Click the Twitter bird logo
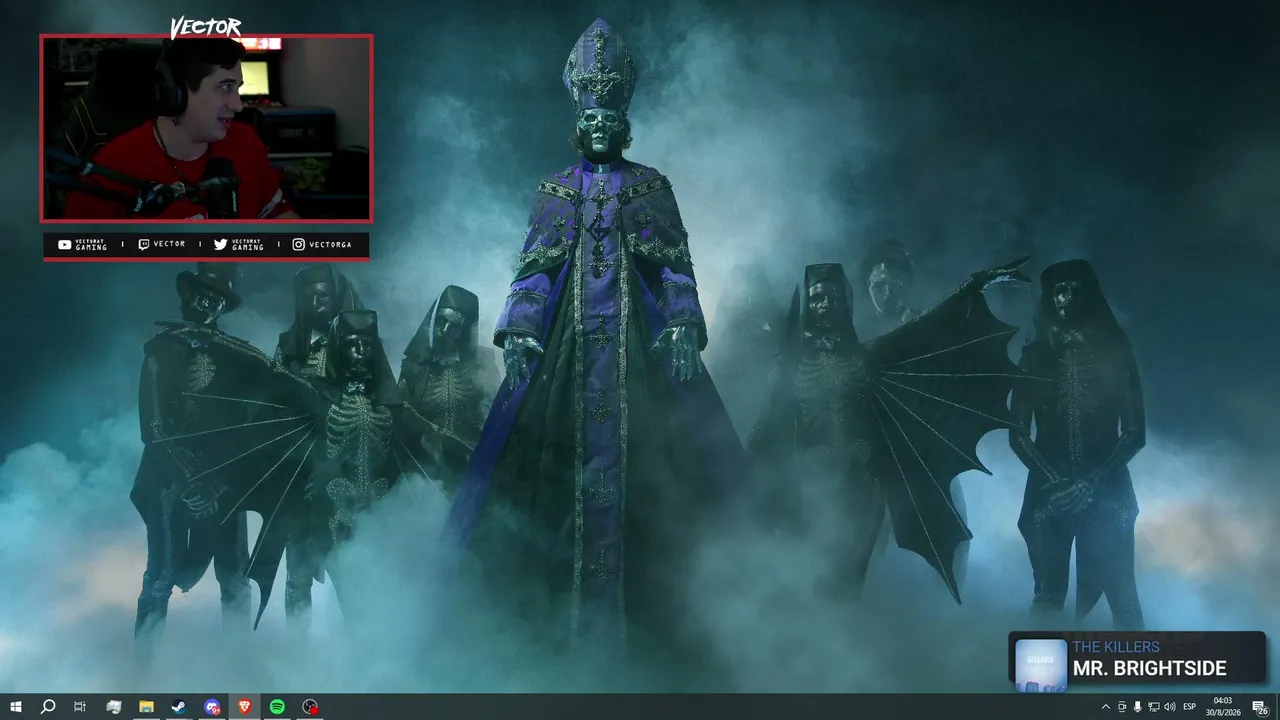The width and height of the screenshot is (1280, 720). point(220,244)
